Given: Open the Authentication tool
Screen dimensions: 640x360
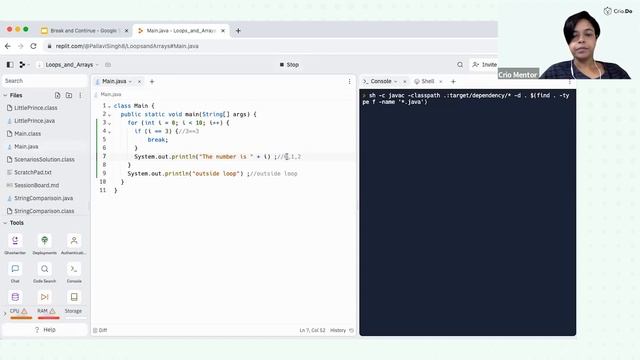Looking at the screenshot, I should tap(74, 244).
